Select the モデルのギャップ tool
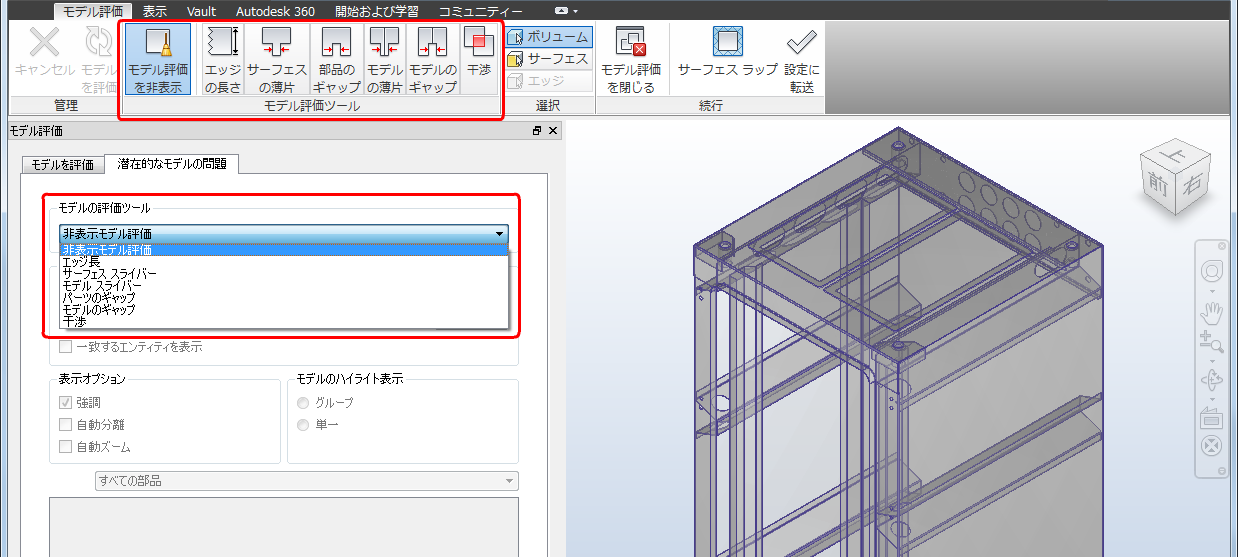The width and height of the screenshot is (1238, 557). 433,59
